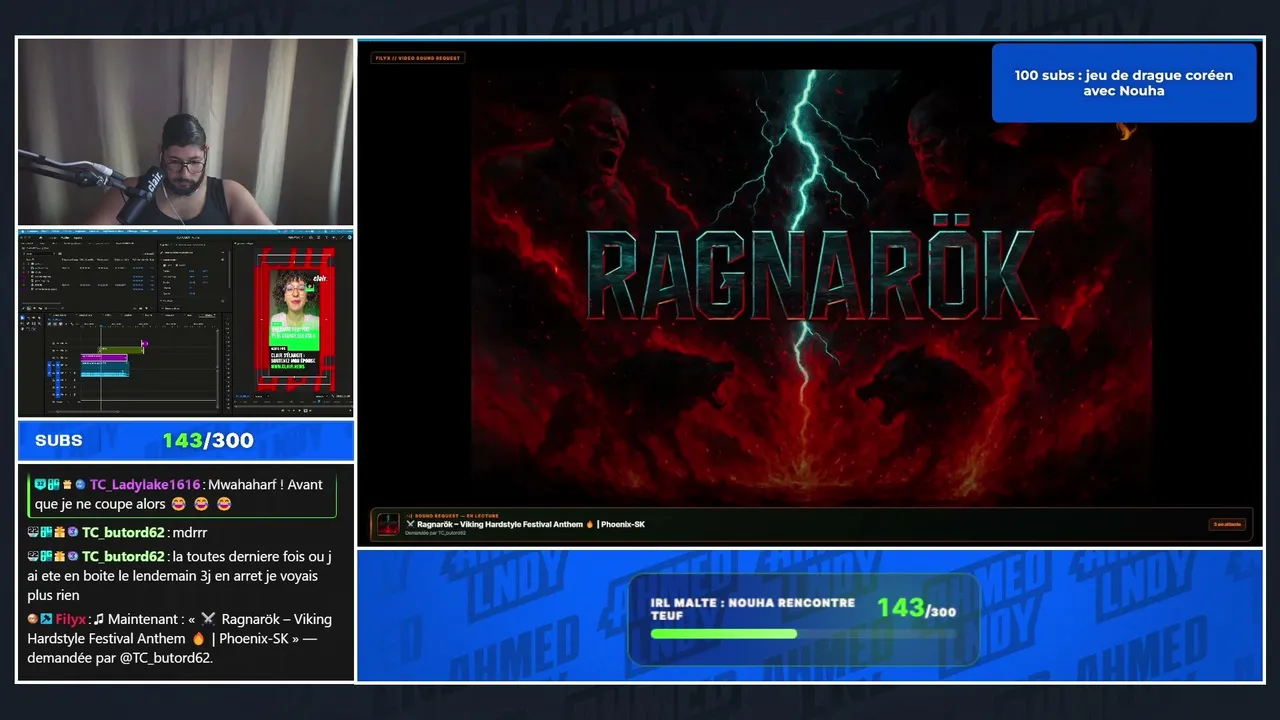Open TC_Ladylake1616's chat profile
The width and height of the screenshot is (1280, 720).
point(145,485)
